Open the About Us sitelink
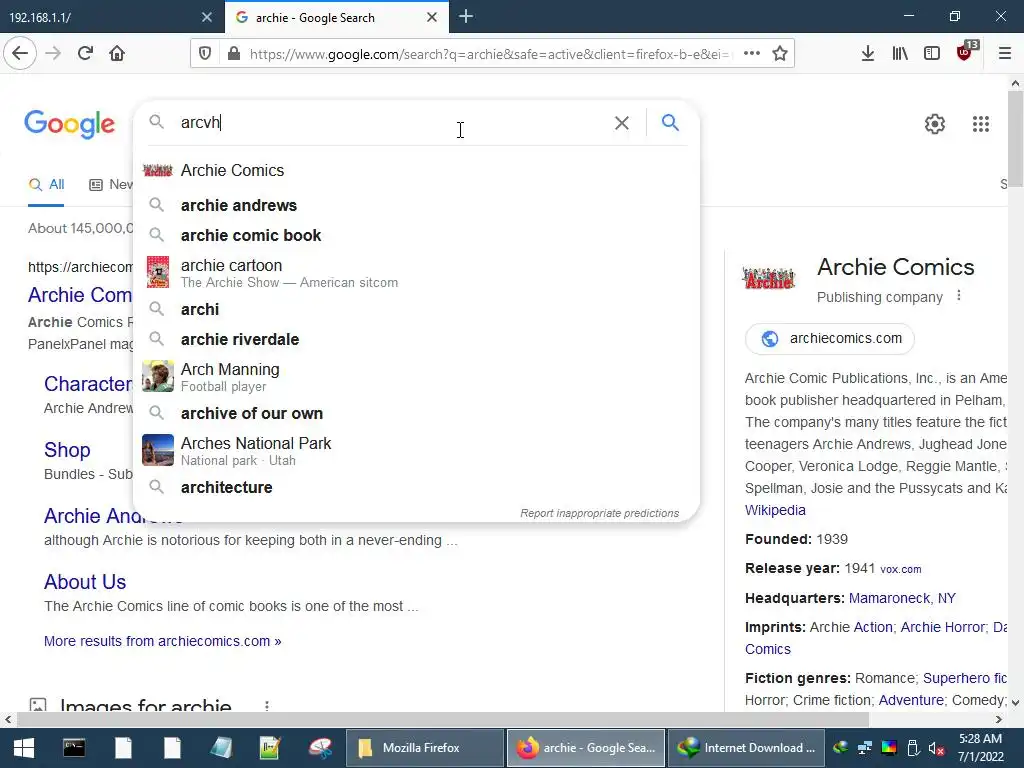 coord(85,582)
